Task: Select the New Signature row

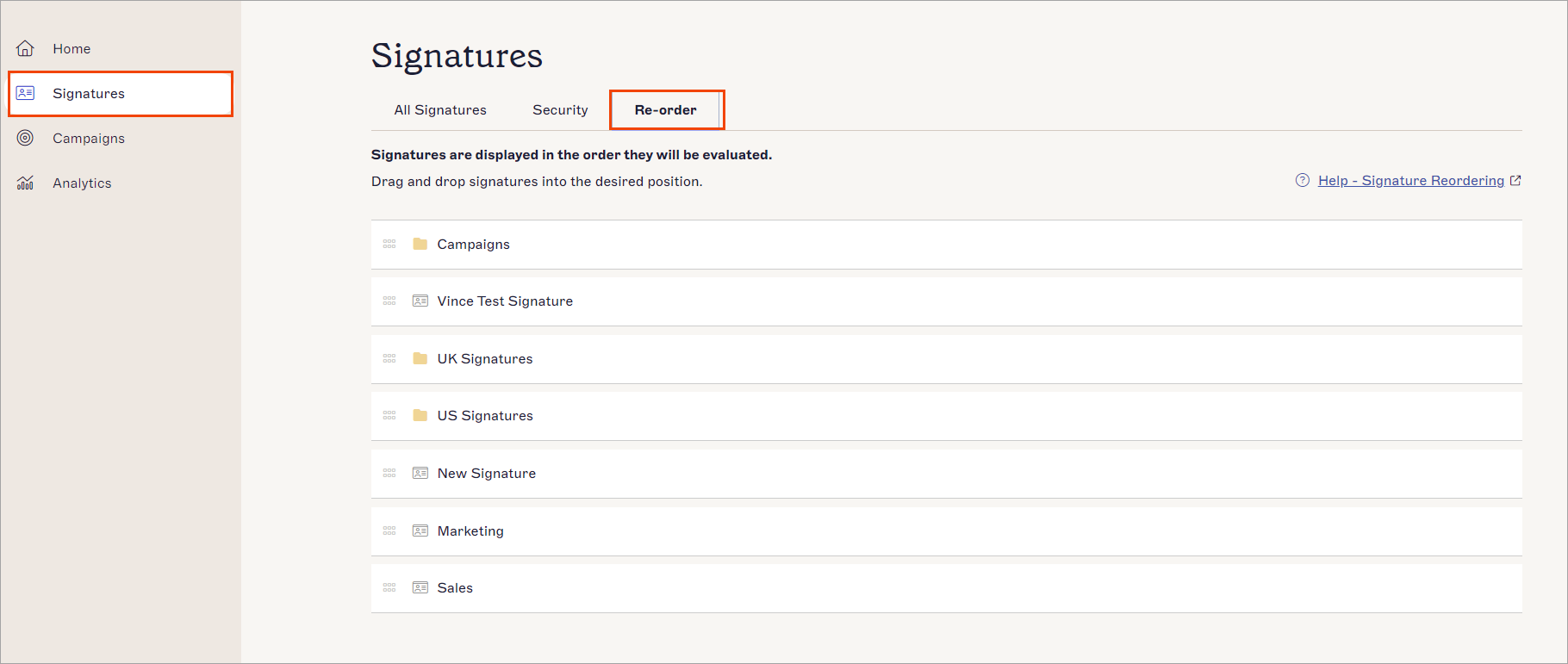Action: tap(487, 473)
